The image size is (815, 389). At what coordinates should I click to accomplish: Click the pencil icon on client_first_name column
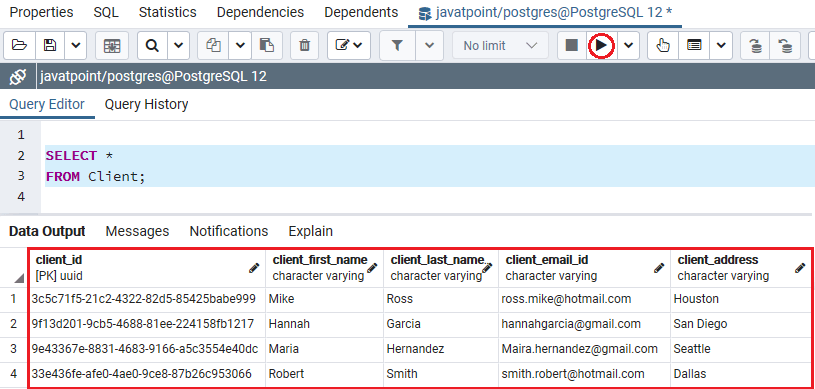(372, 268)
